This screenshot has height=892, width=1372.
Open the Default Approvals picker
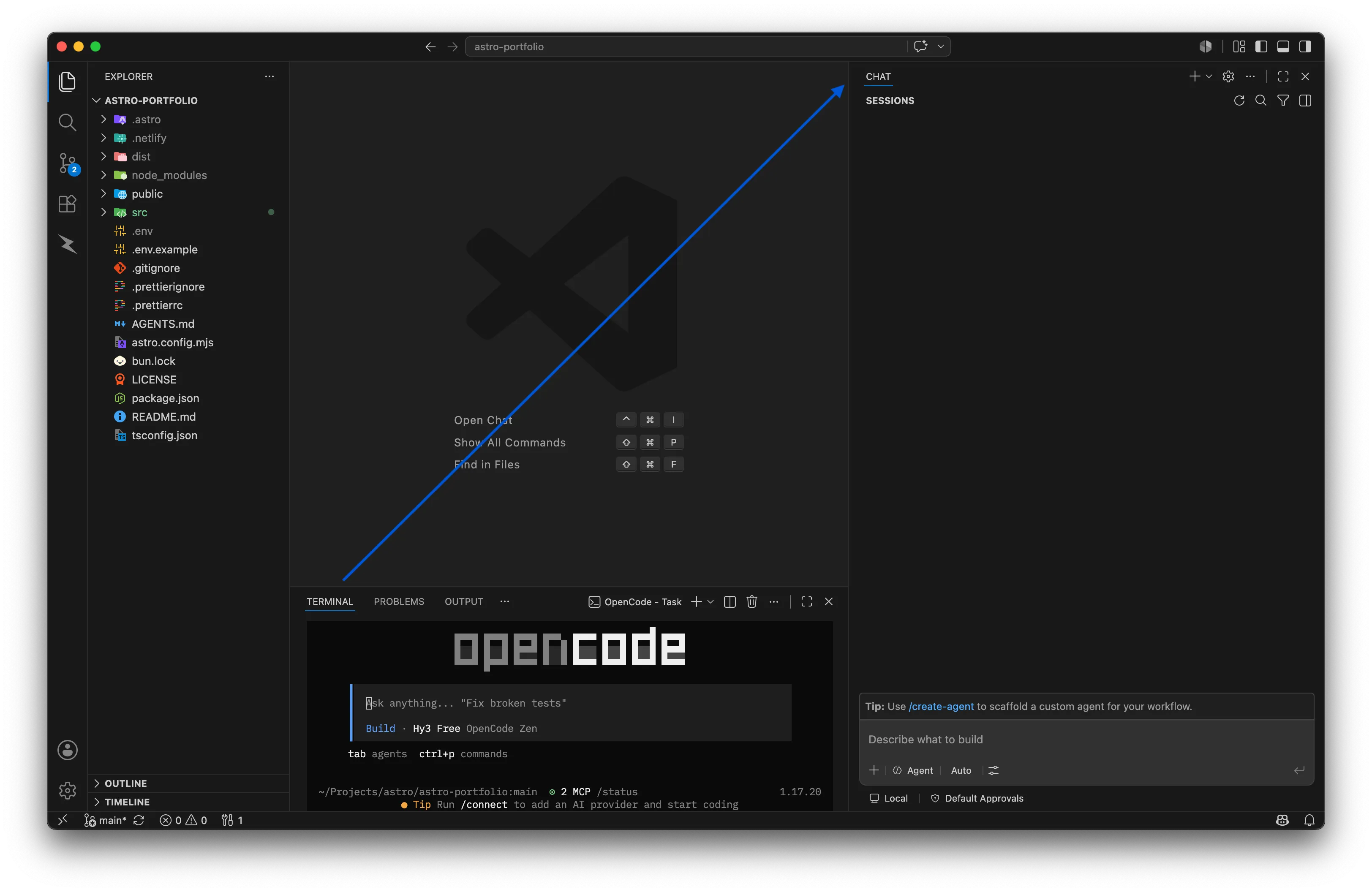pos(977,798)
